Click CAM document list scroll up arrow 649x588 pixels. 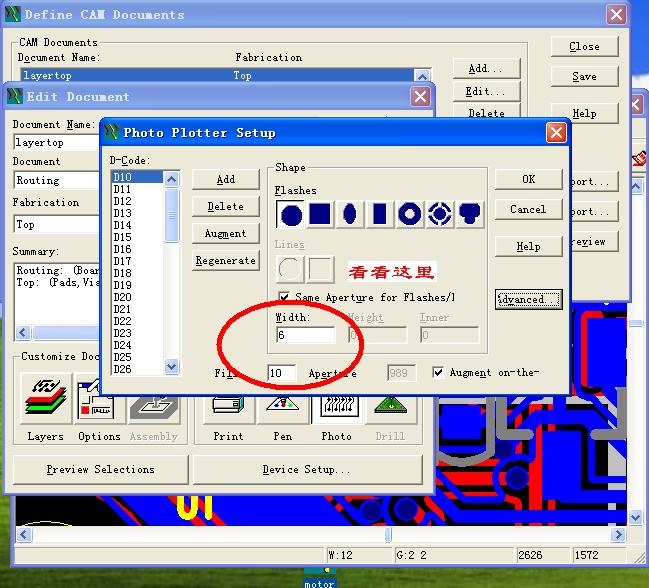point(422,76)
